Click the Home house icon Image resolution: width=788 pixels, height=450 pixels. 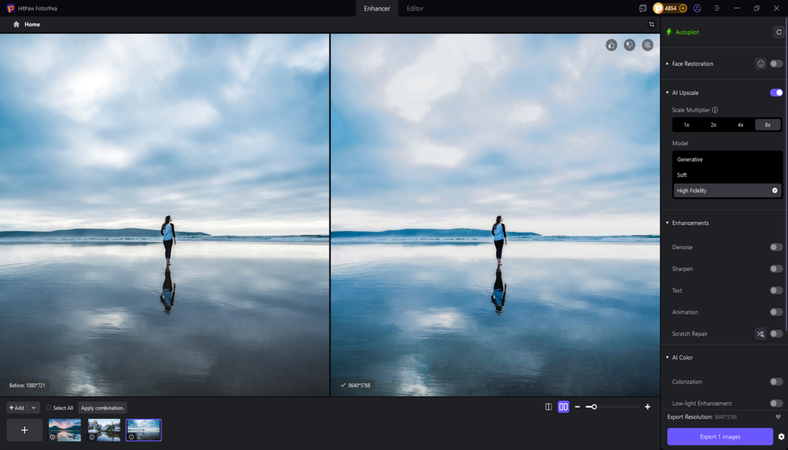[16, 24]
